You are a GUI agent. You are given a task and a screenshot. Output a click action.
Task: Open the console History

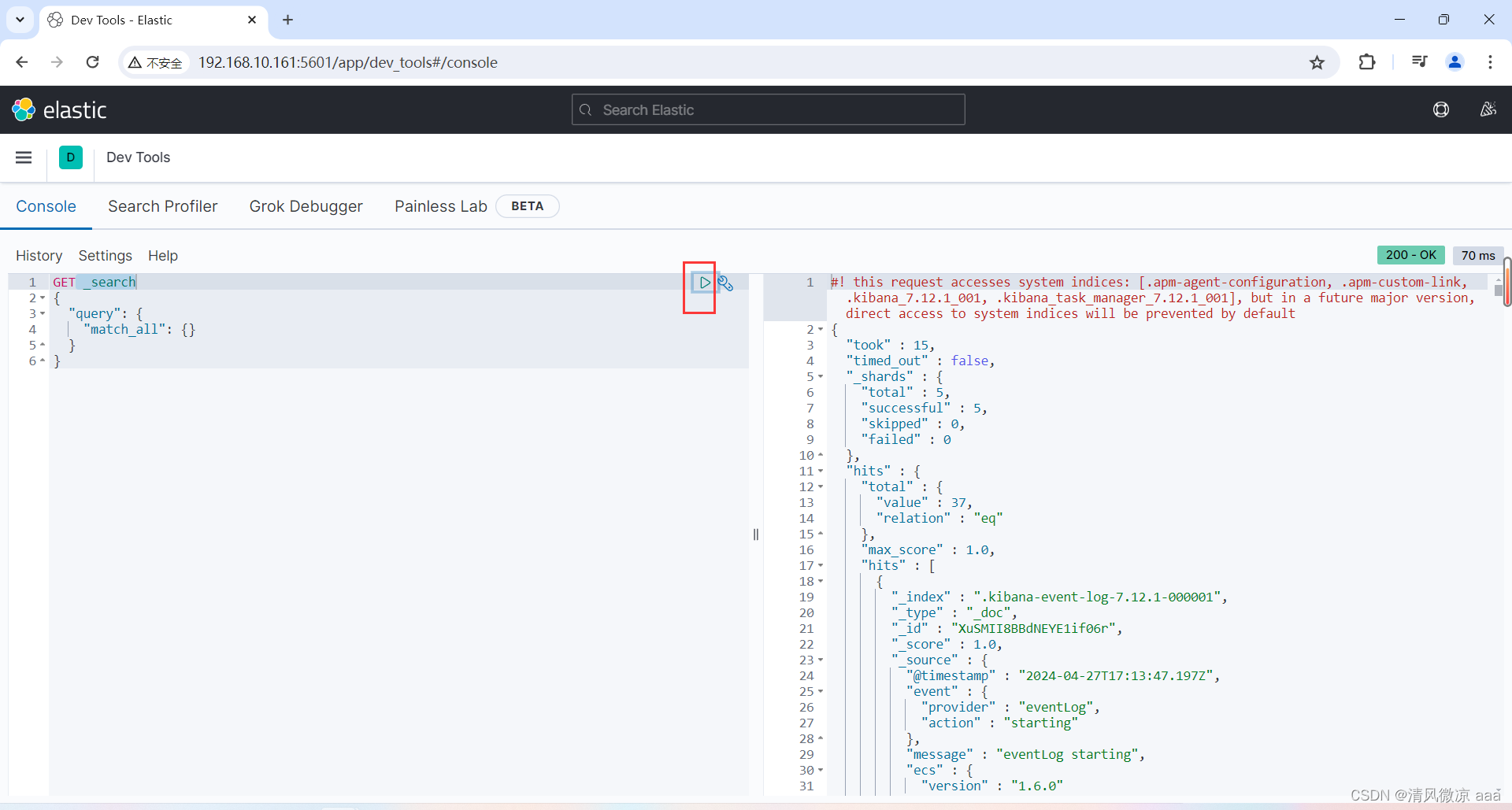39,256
